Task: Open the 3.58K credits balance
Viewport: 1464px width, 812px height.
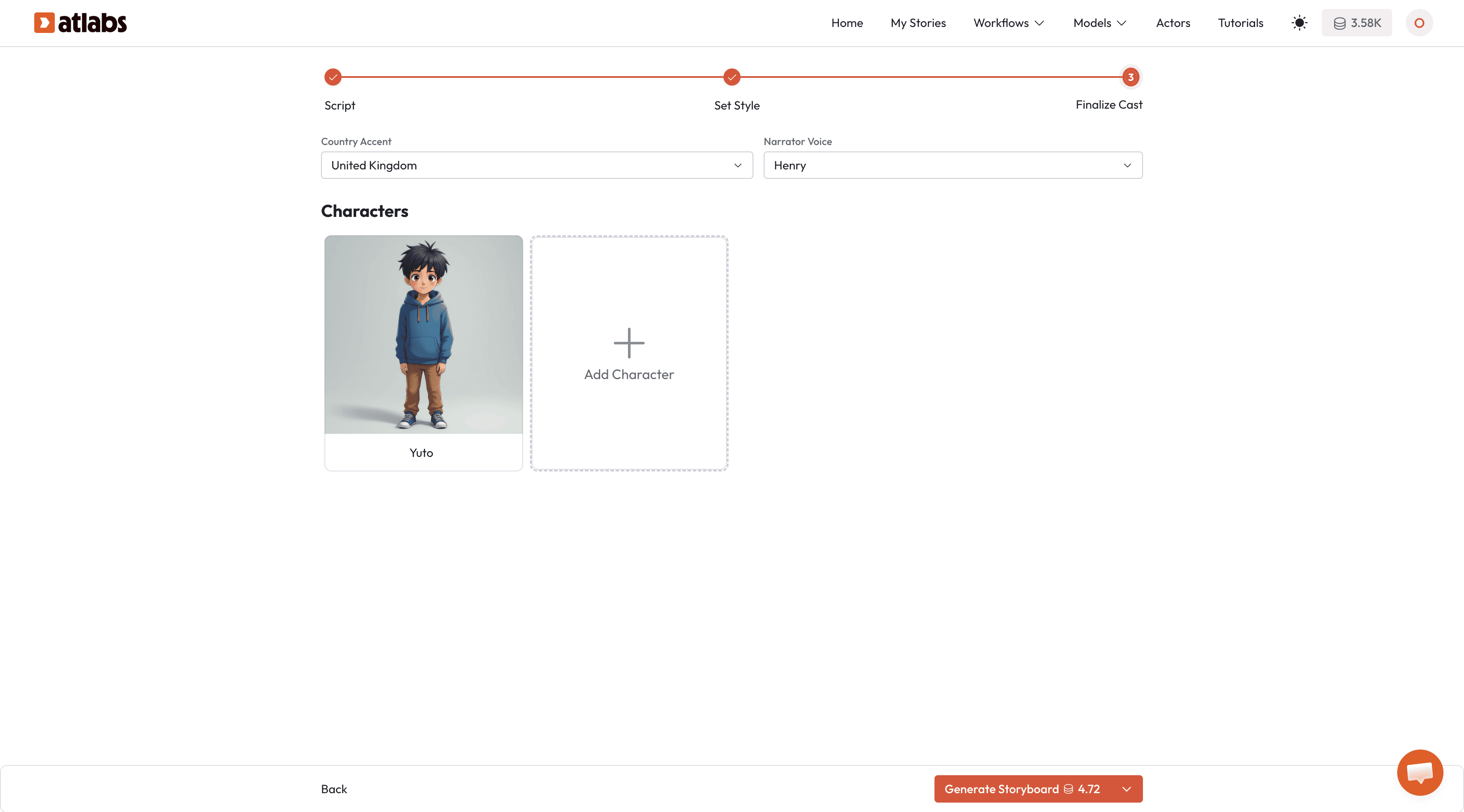Action: coord(1357,23)
